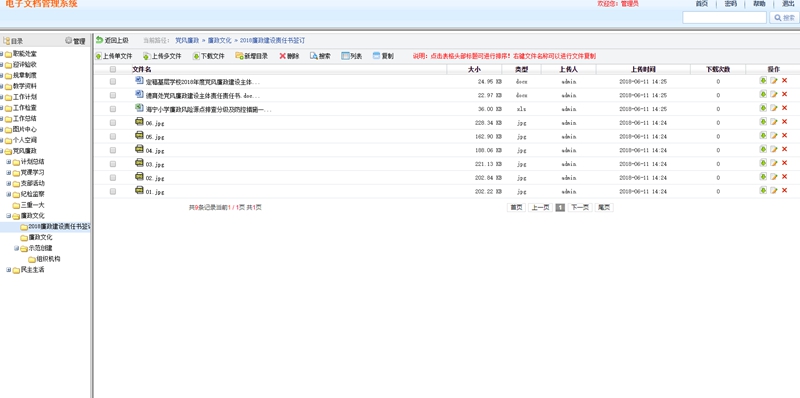Download 02.jpg from the operations column
Screen dimensions: 800x398
(x=763, y=177)
